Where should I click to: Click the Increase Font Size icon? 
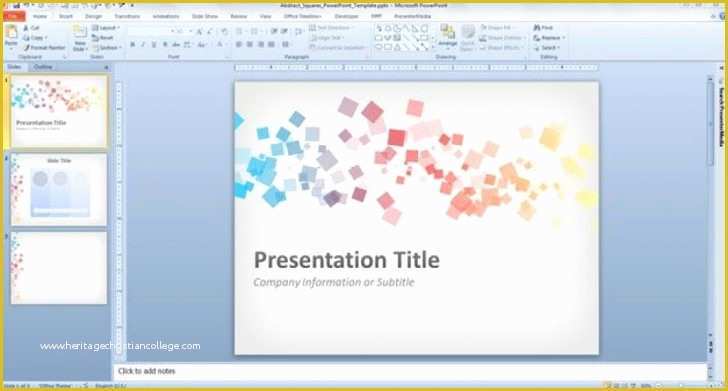click(x=199, y=32)
